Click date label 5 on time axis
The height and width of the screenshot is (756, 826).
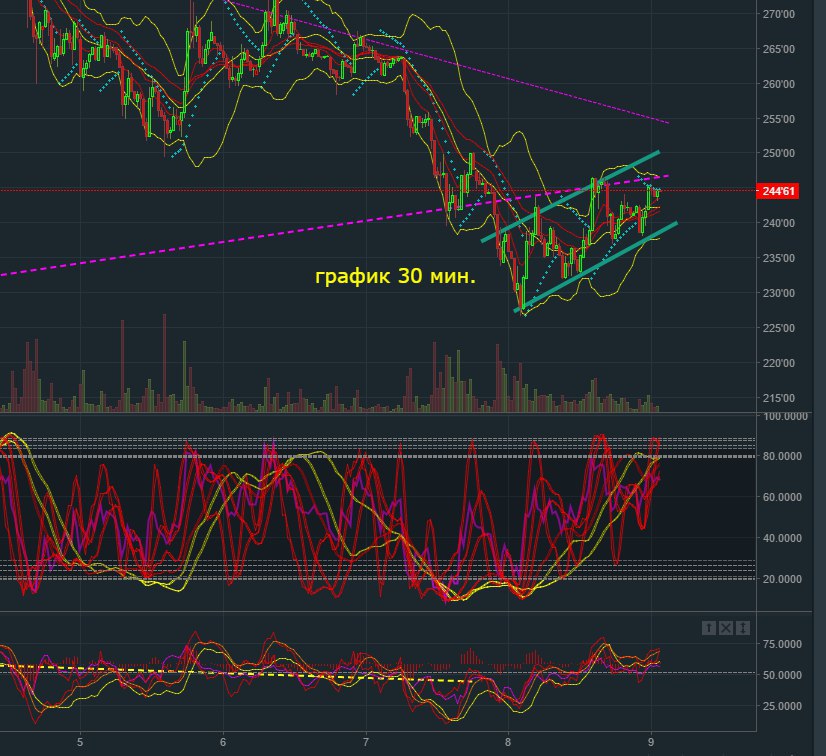80,742
